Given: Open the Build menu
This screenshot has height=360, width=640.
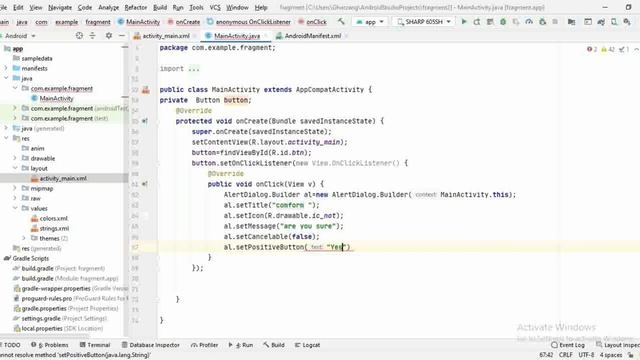Looking at the screenshot, I should click(x=160, y=7).
